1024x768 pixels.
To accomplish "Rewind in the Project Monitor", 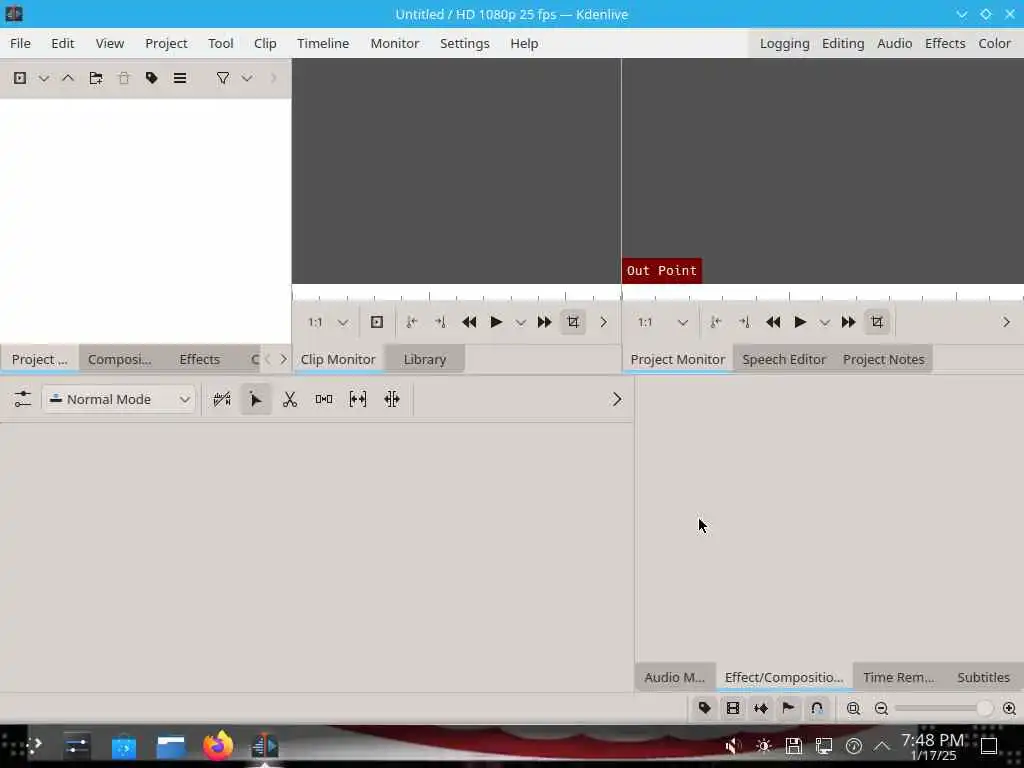I will tap(773, 322).
